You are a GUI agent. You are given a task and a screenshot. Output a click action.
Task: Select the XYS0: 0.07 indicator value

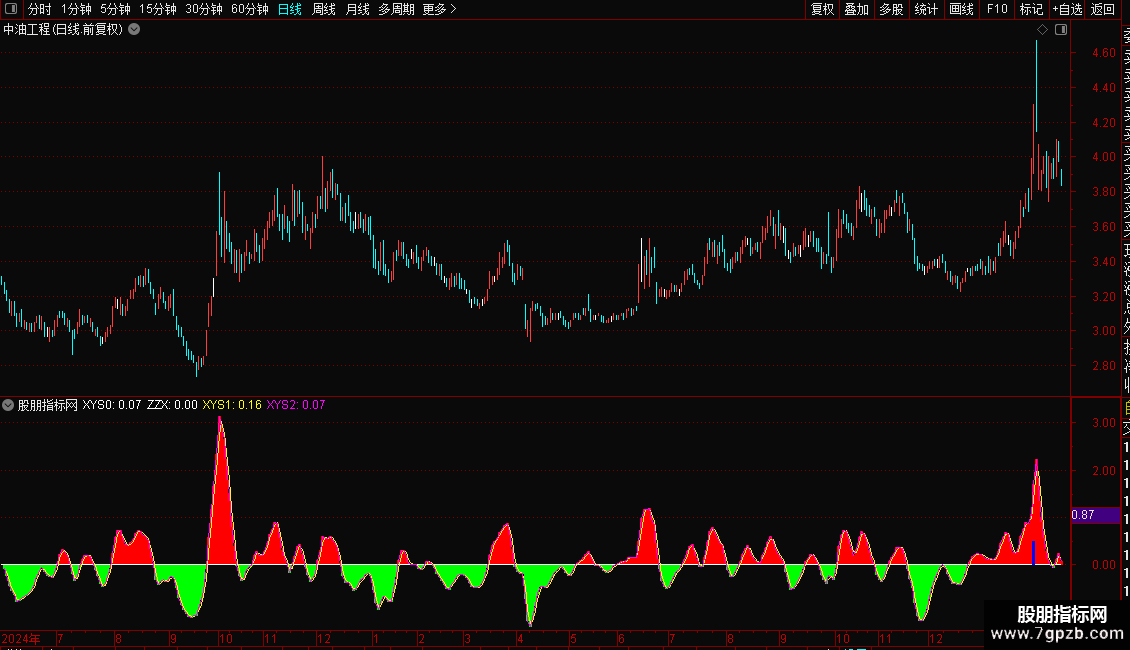[112, 405]
